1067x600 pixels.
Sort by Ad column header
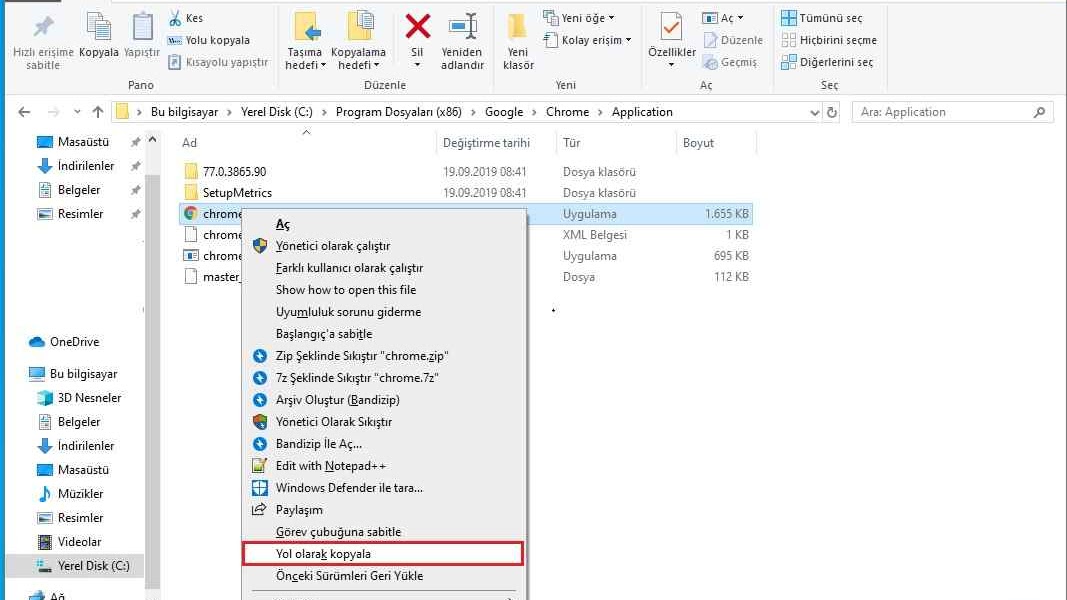coord(189,143)
